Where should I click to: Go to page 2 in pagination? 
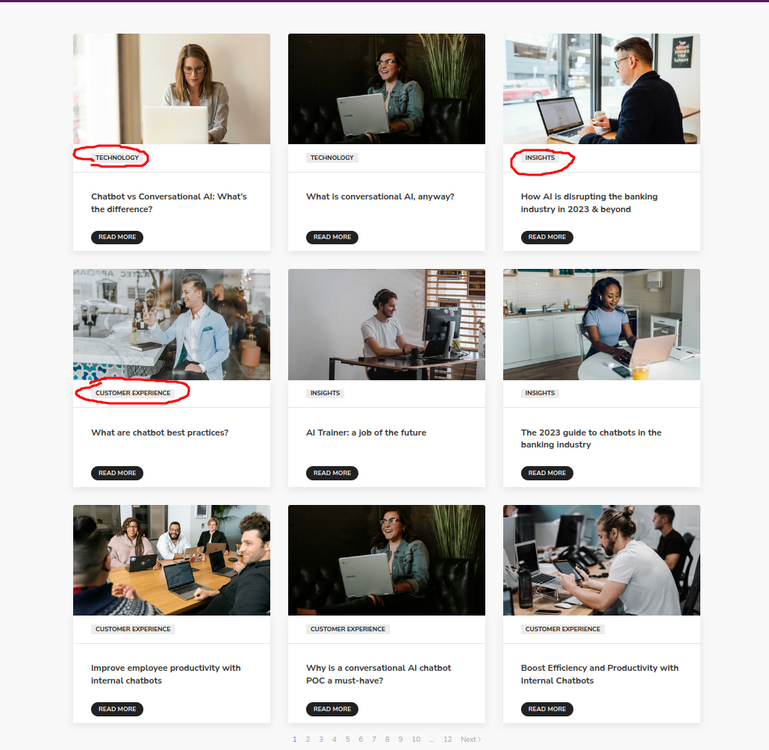tap(308, 739)
